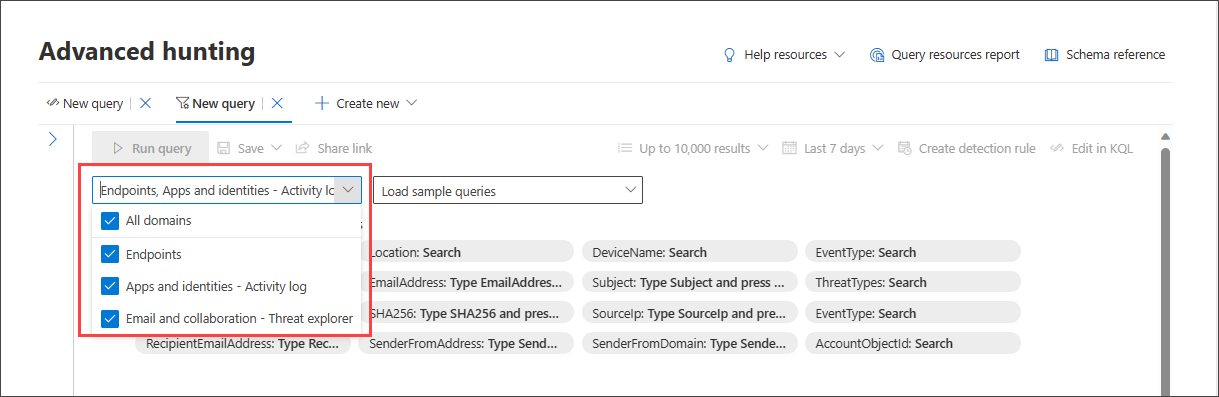Click the RecipientEmailAddress filter field
Image resolution: width=1219 pixels, height=397 pixels.
[244, 343]
